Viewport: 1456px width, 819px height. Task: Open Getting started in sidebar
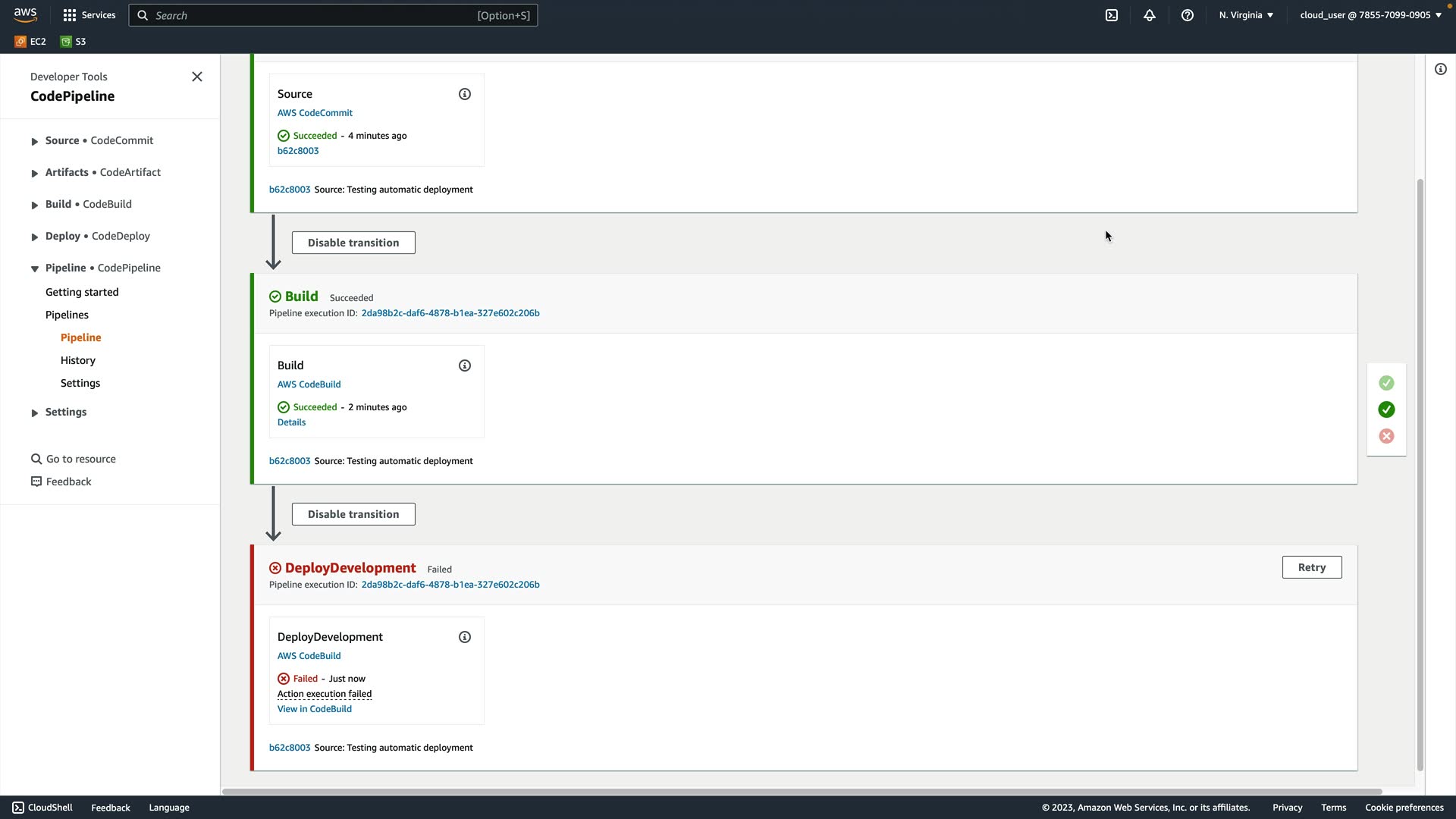tap(82, 292)
